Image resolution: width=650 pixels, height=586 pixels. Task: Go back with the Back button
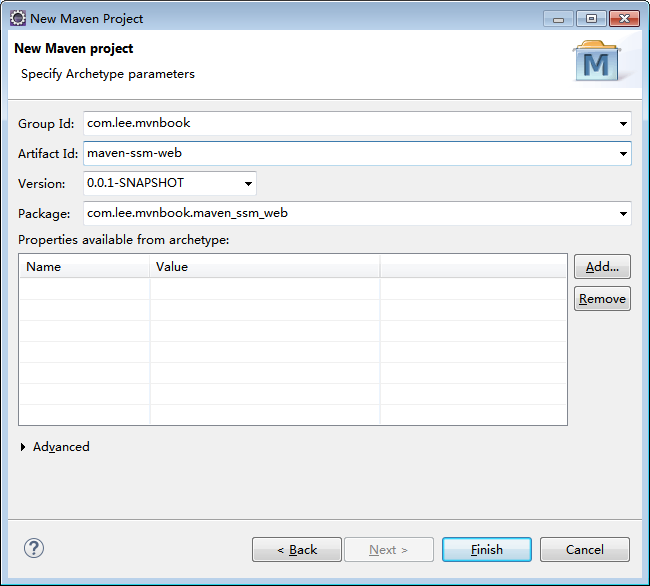coord(297,550)
